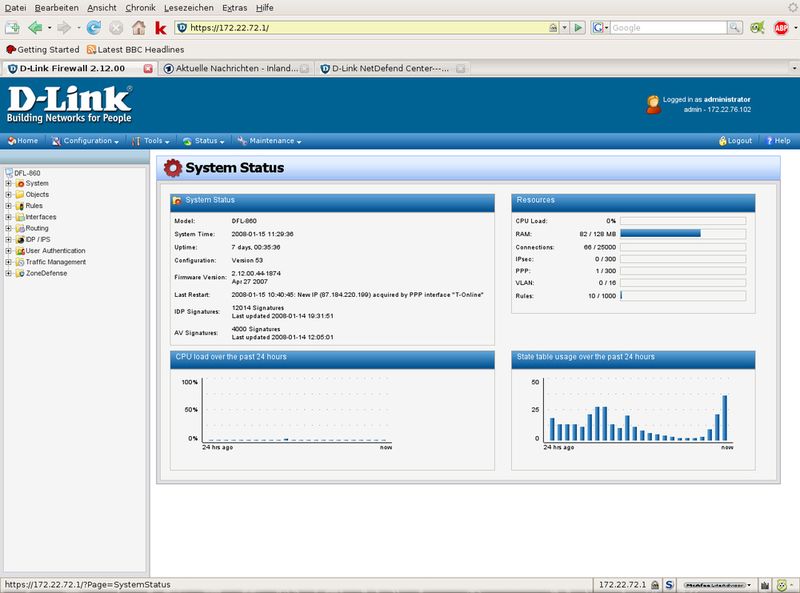Click the browser Home icon

point(138,28)
